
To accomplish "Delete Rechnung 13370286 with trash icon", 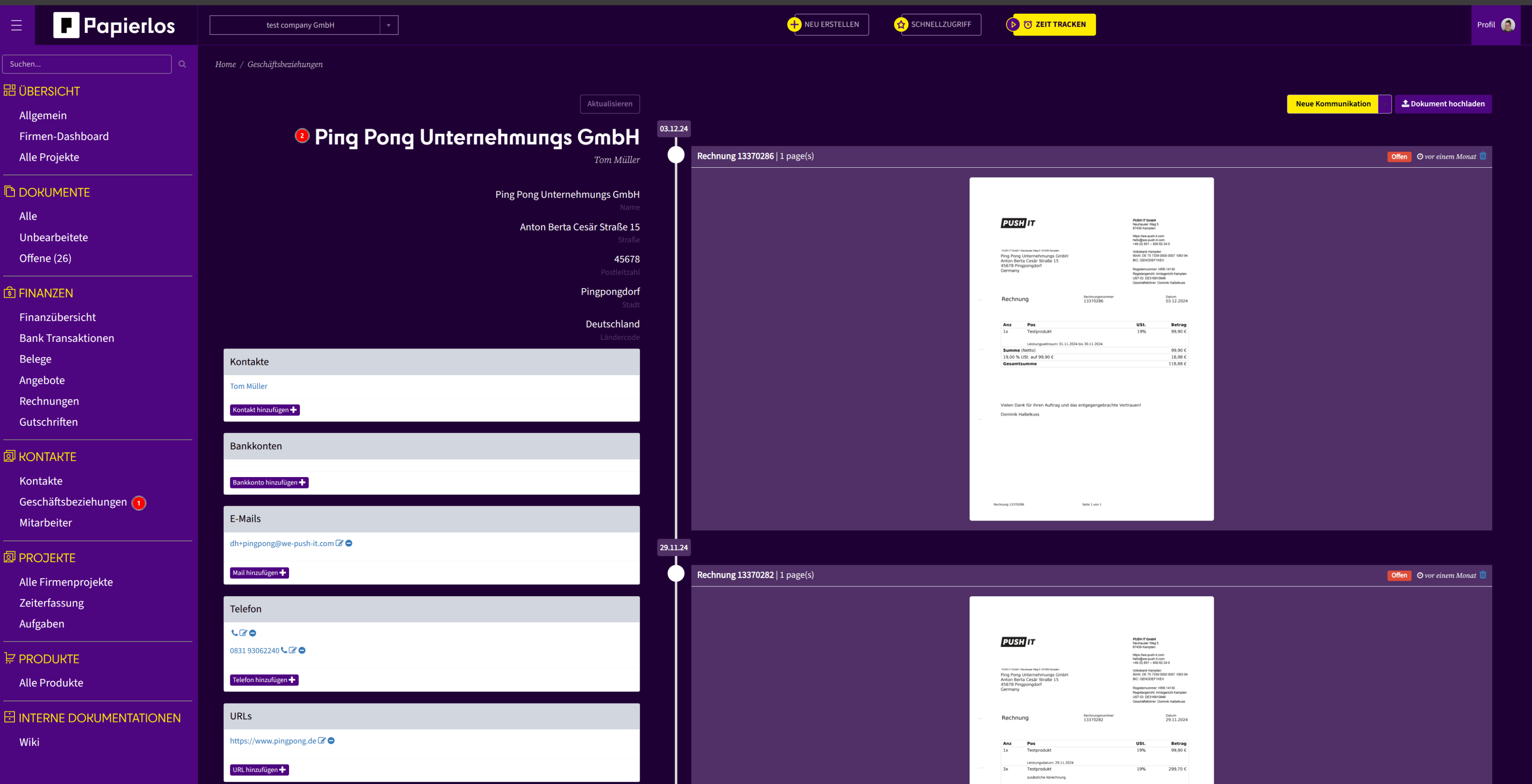I will tap(1483, 156).
